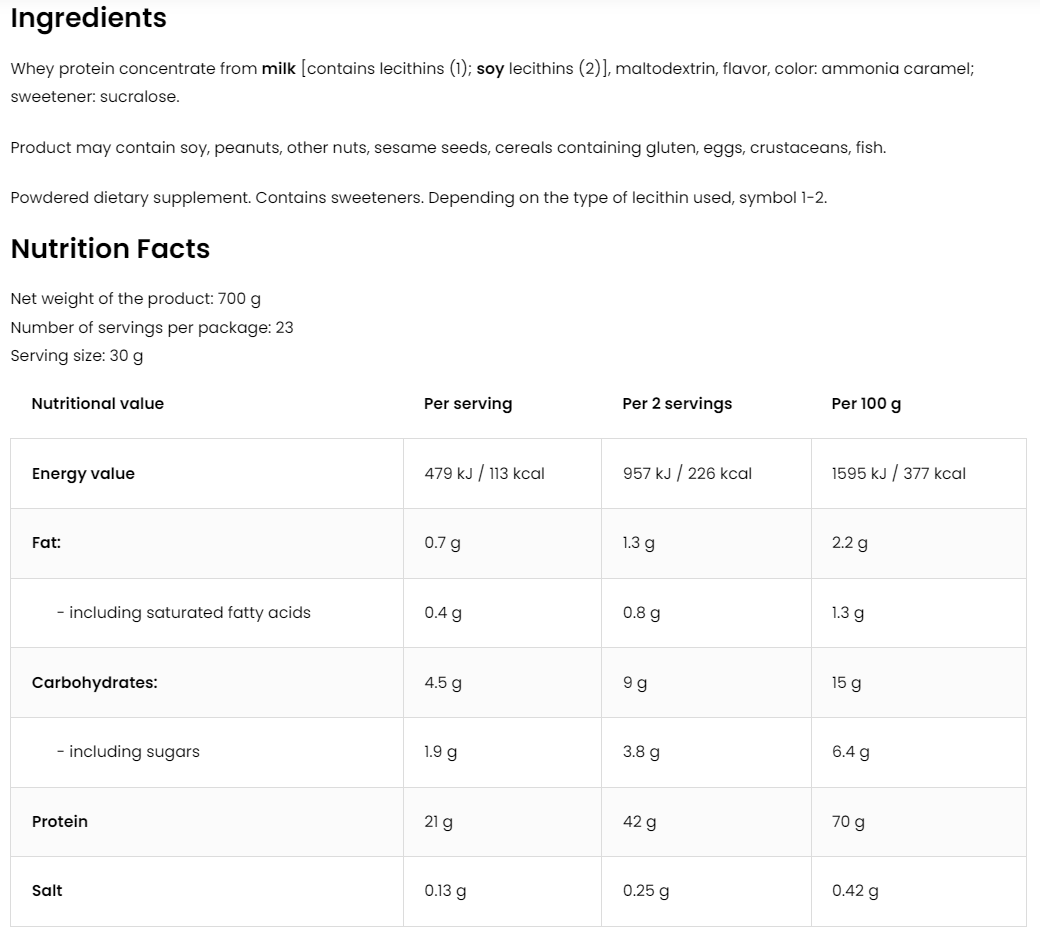Click the including sugars row label
1040x936 pixels.
pos(128,752)
